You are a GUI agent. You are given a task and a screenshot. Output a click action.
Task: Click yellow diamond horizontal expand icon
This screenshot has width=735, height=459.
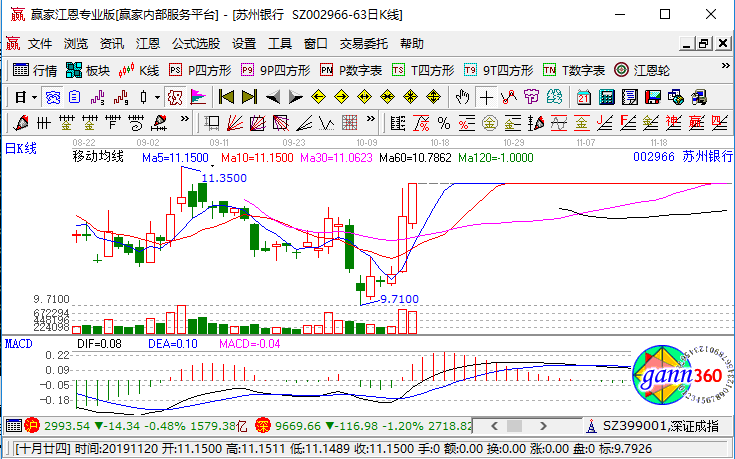coord(364,98)
